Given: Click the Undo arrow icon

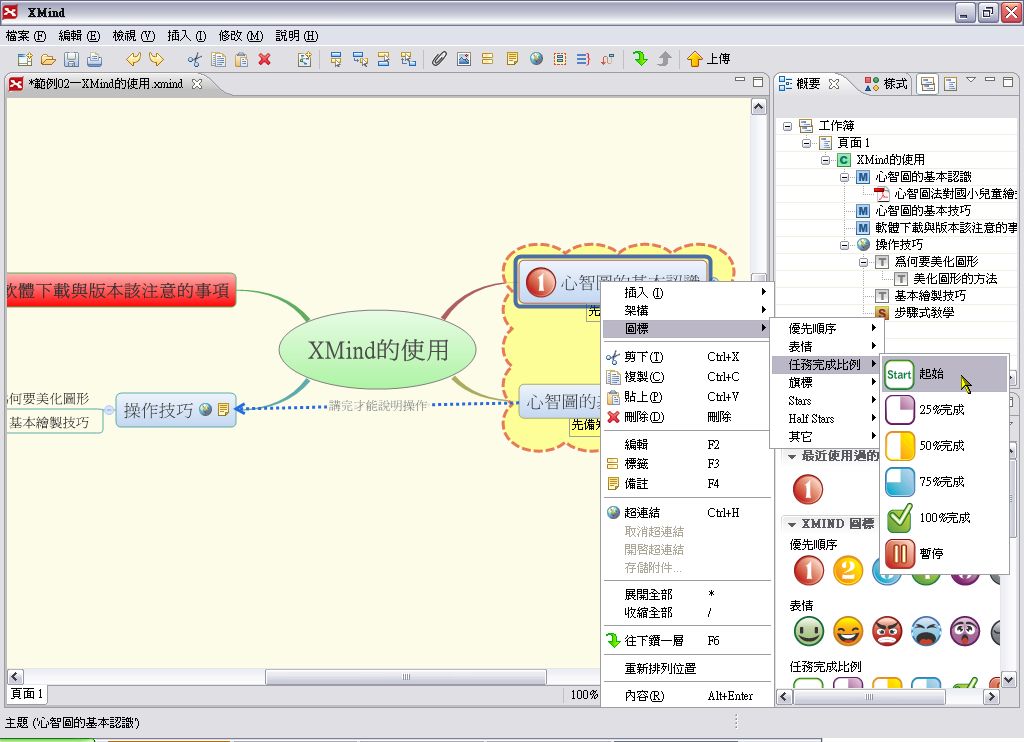Looking at the screenshot, I should [133, 59].
